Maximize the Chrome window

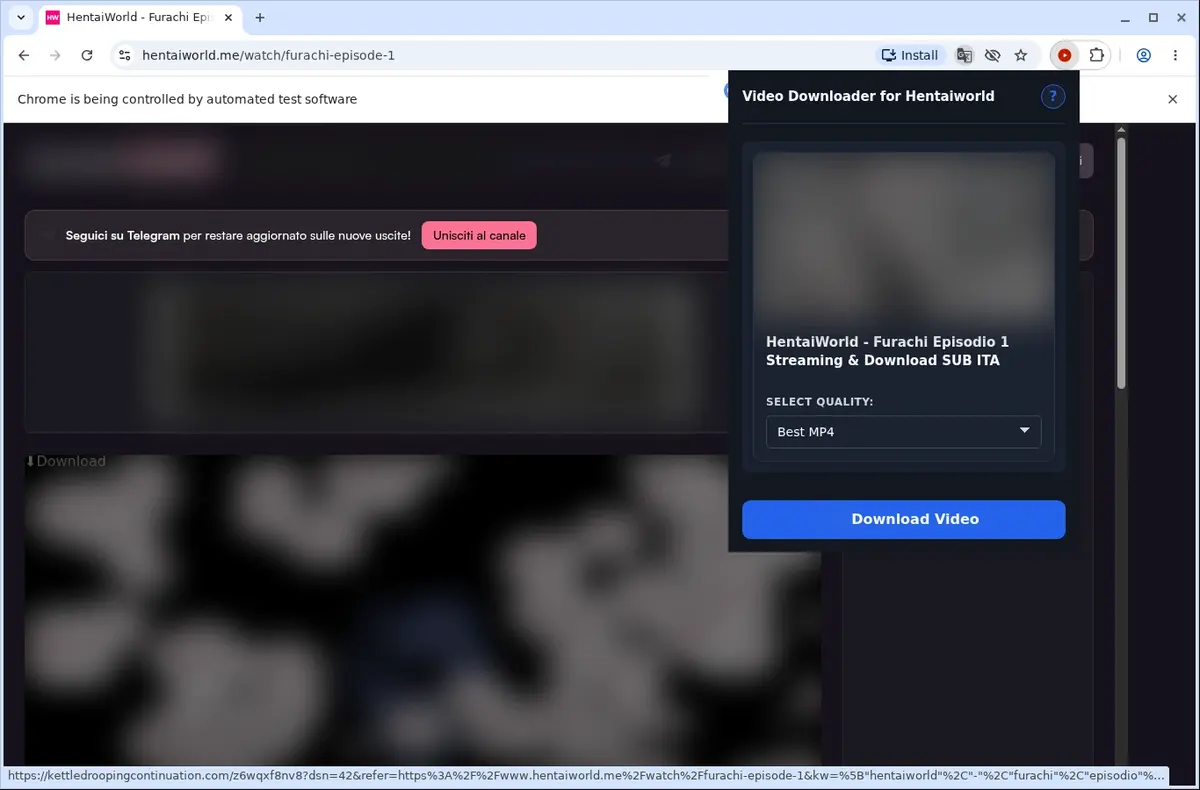[x=1153, y=17]
